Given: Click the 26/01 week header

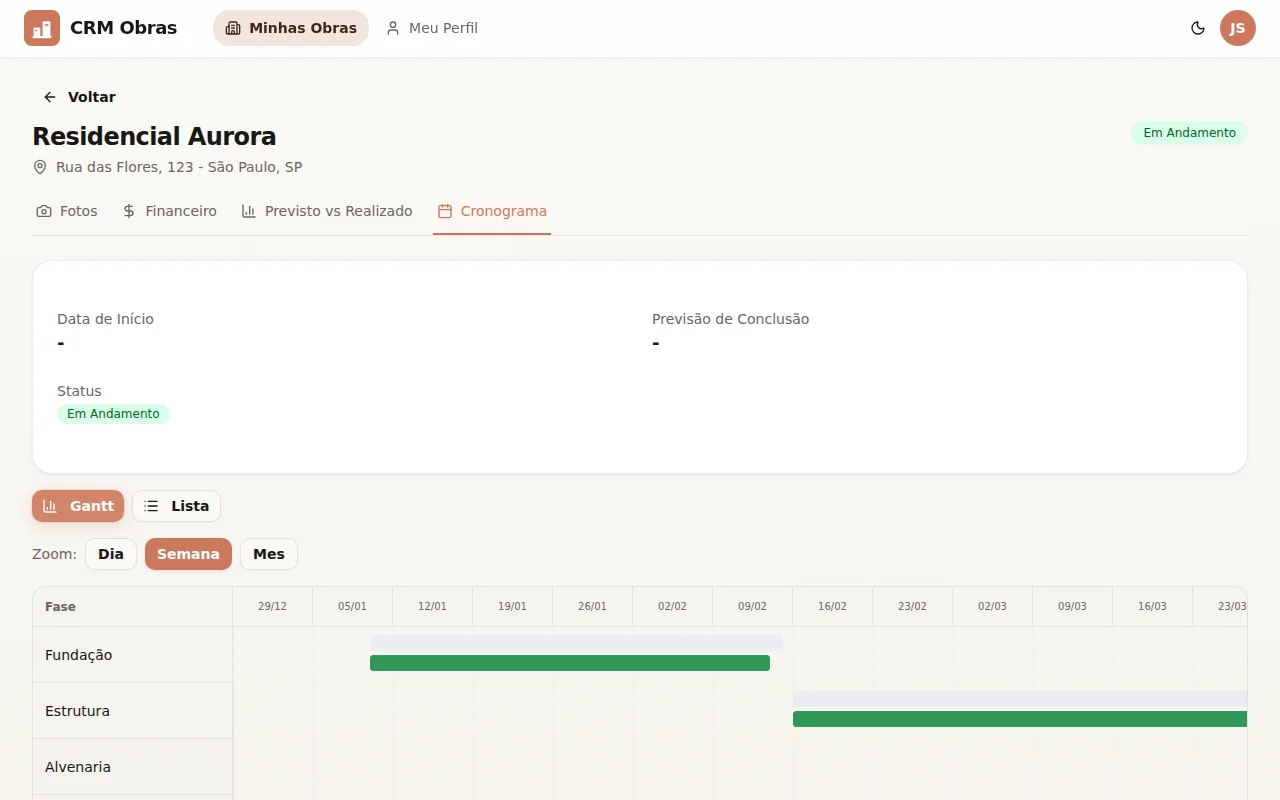Looking at the screenshot, I should click(x=592, y=607).
